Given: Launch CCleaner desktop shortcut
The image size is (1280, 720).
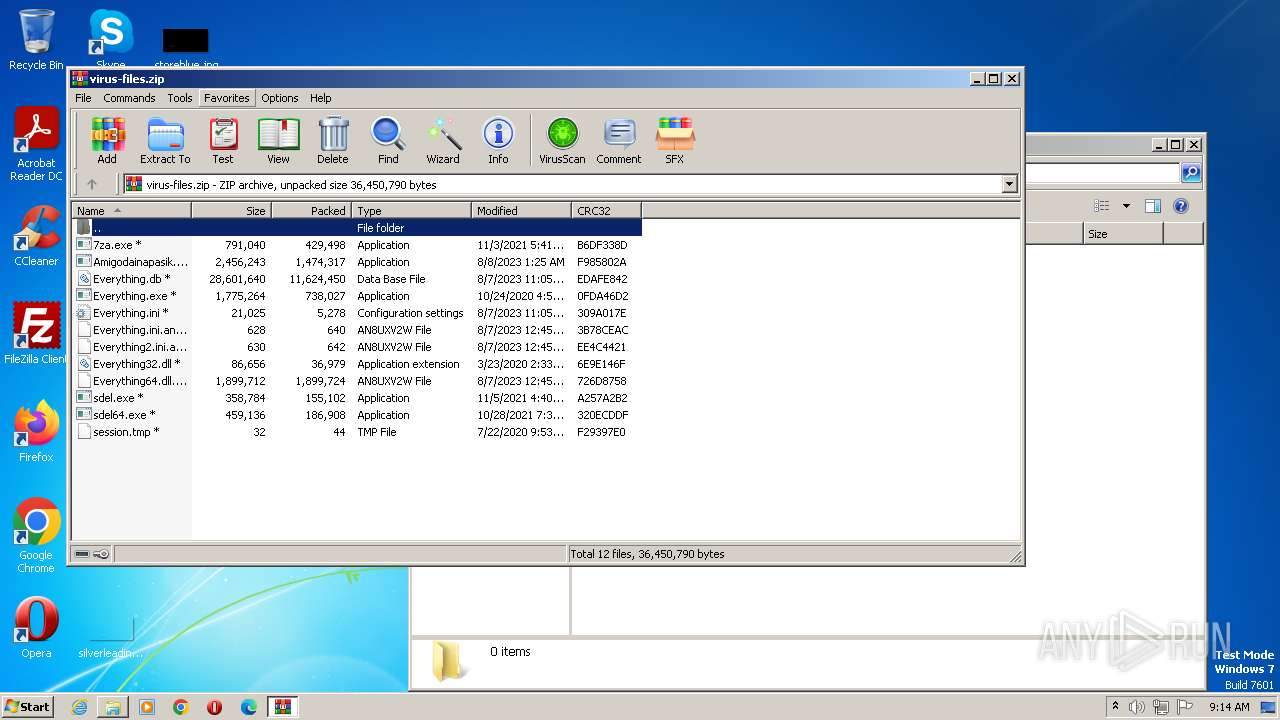Looking at the screenshot, I should 36,236.
